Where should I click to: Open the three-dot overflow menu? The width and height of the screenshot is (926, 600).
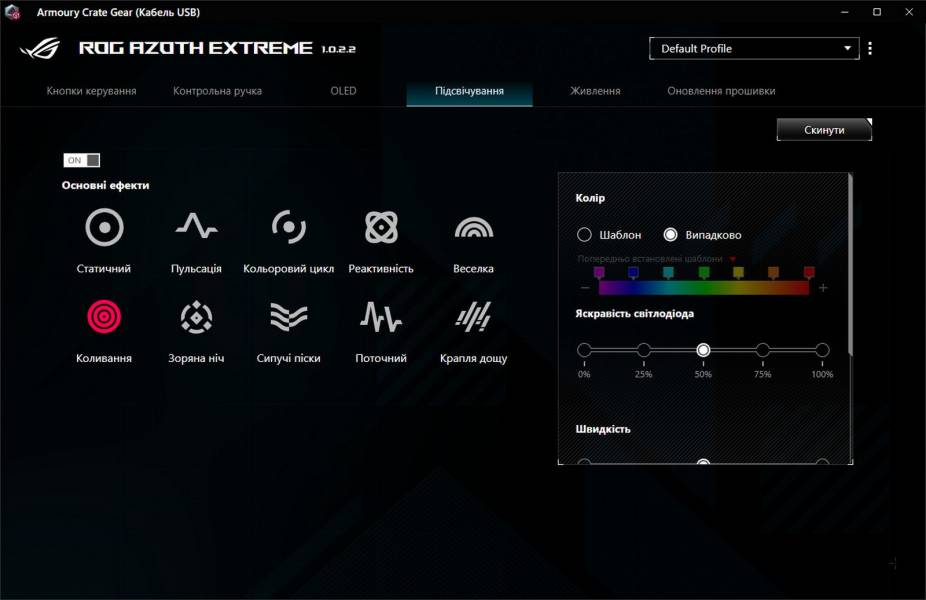(x=871, y=48)
